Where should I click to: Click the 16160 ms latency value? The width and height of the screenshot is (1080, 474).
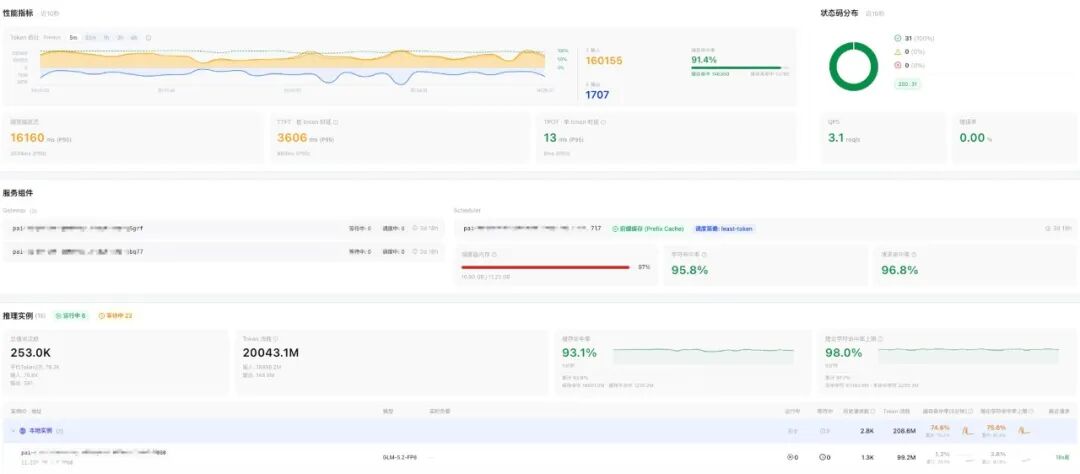28,138
